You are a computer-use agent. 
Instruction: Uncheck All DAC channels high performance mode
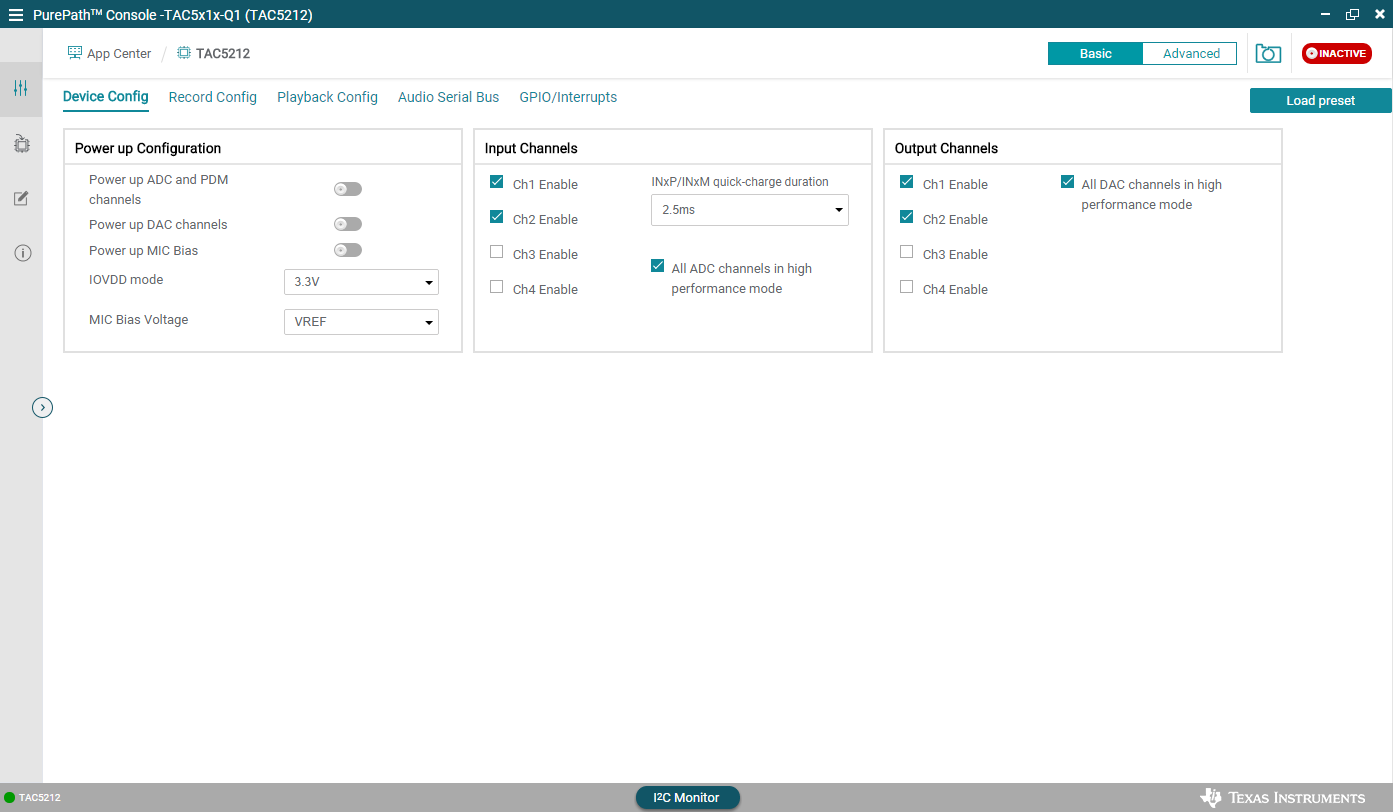(x=1067, y=182)
